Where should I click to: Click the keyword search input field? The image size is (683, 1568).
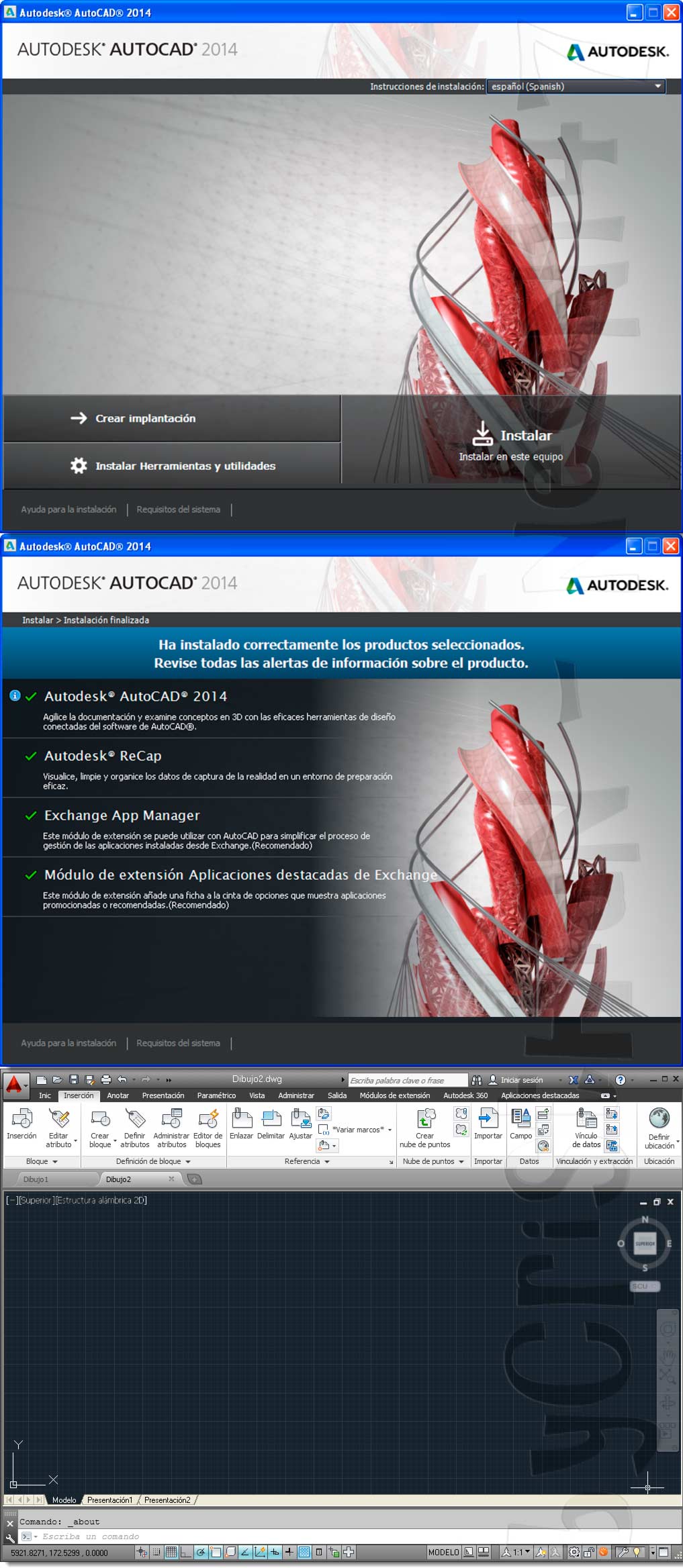click(x=407, y=1080)
